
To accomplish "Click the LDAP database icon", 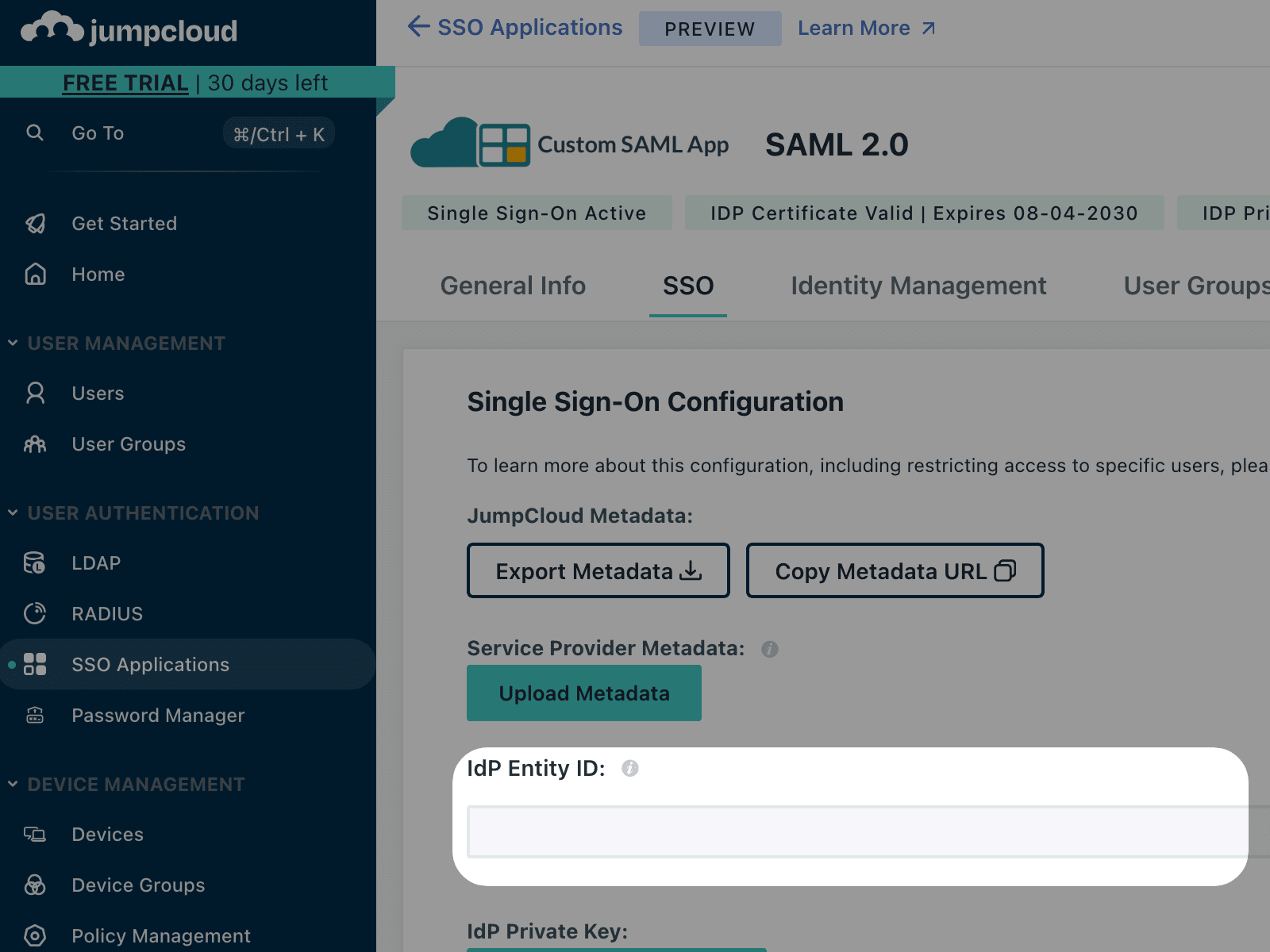I will pyautogui.click(x=35, y=563).
